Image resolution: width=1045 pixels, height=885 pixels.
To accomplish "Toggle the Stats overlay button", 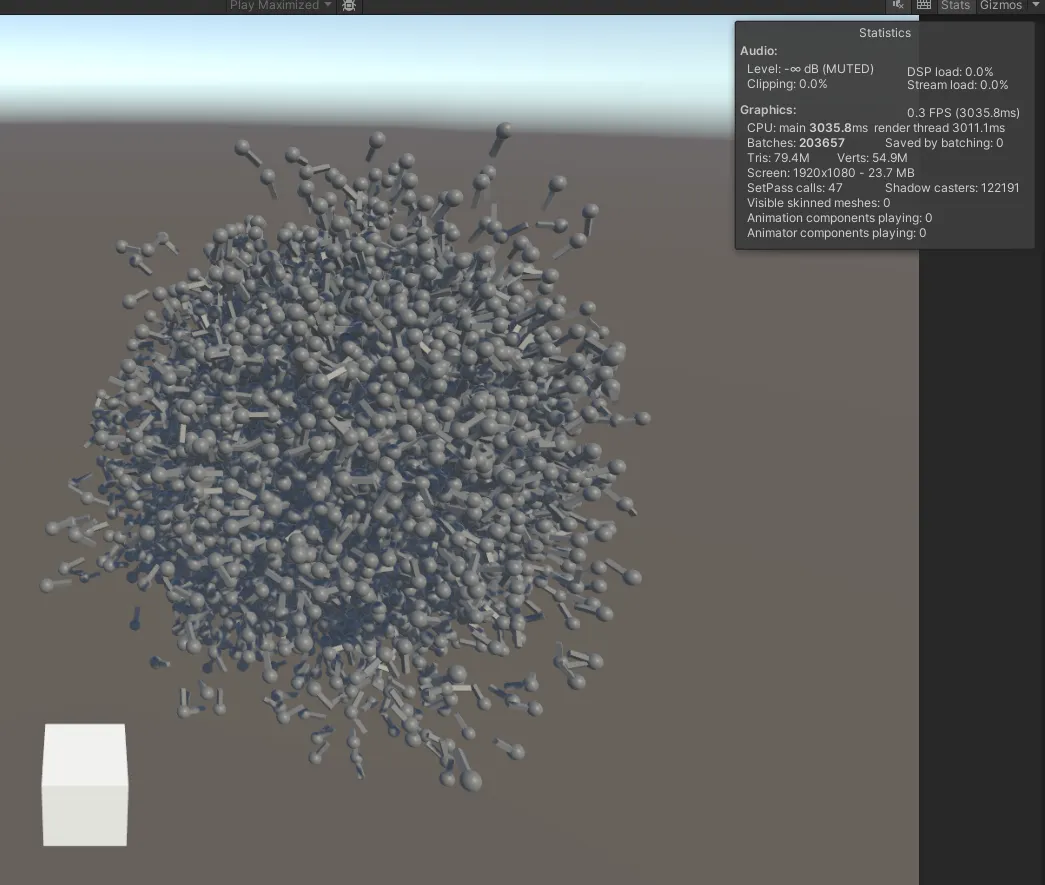I will pos(955,5).
